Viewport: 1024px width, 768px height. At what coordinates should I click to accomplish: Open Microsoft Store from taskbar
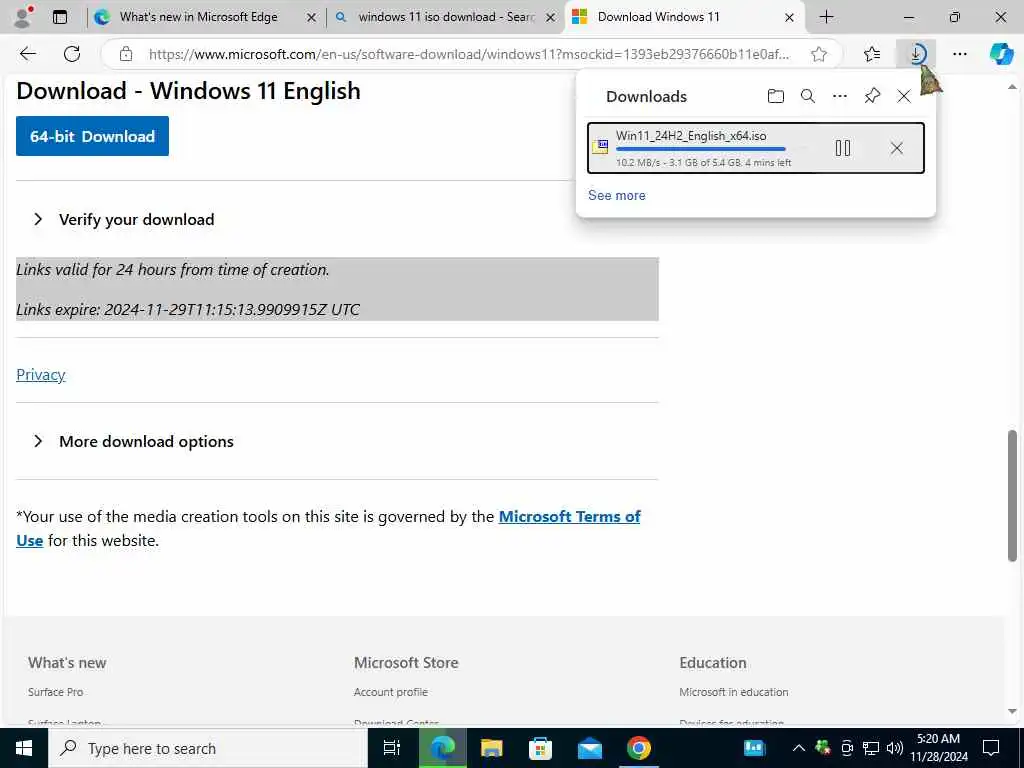click(540, 748)
